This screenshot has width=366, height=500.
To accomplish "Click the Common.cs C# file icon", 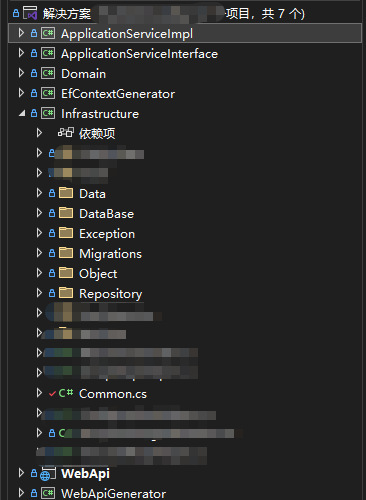I will pyautogui.click(x=66, y=393).
